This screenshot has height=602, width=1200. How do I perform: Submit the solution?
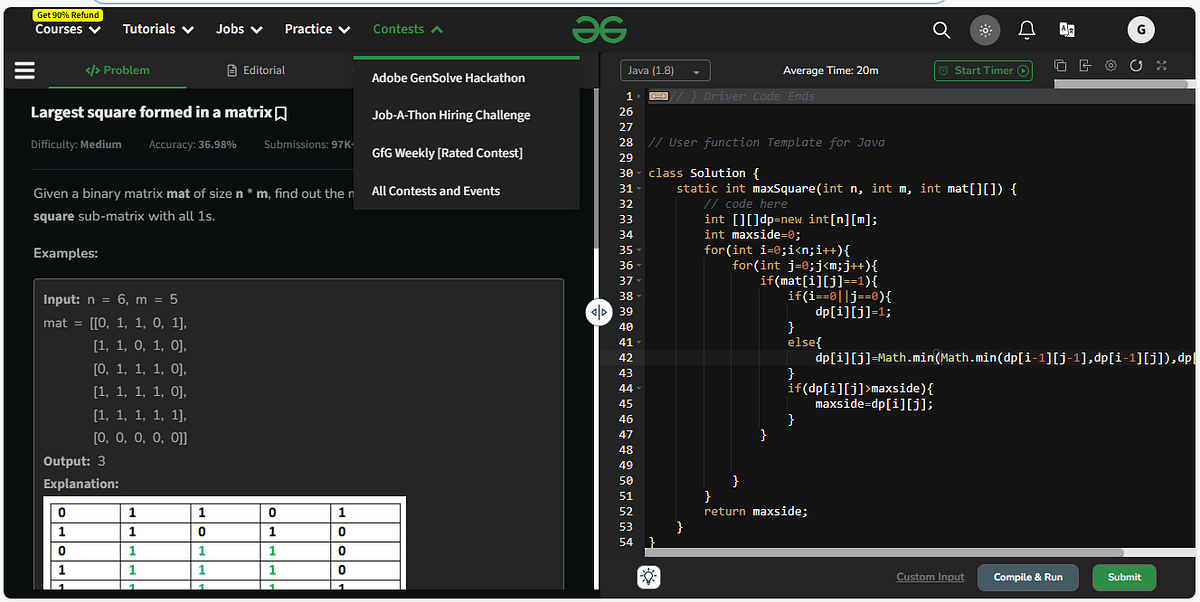coord(1123,577)
